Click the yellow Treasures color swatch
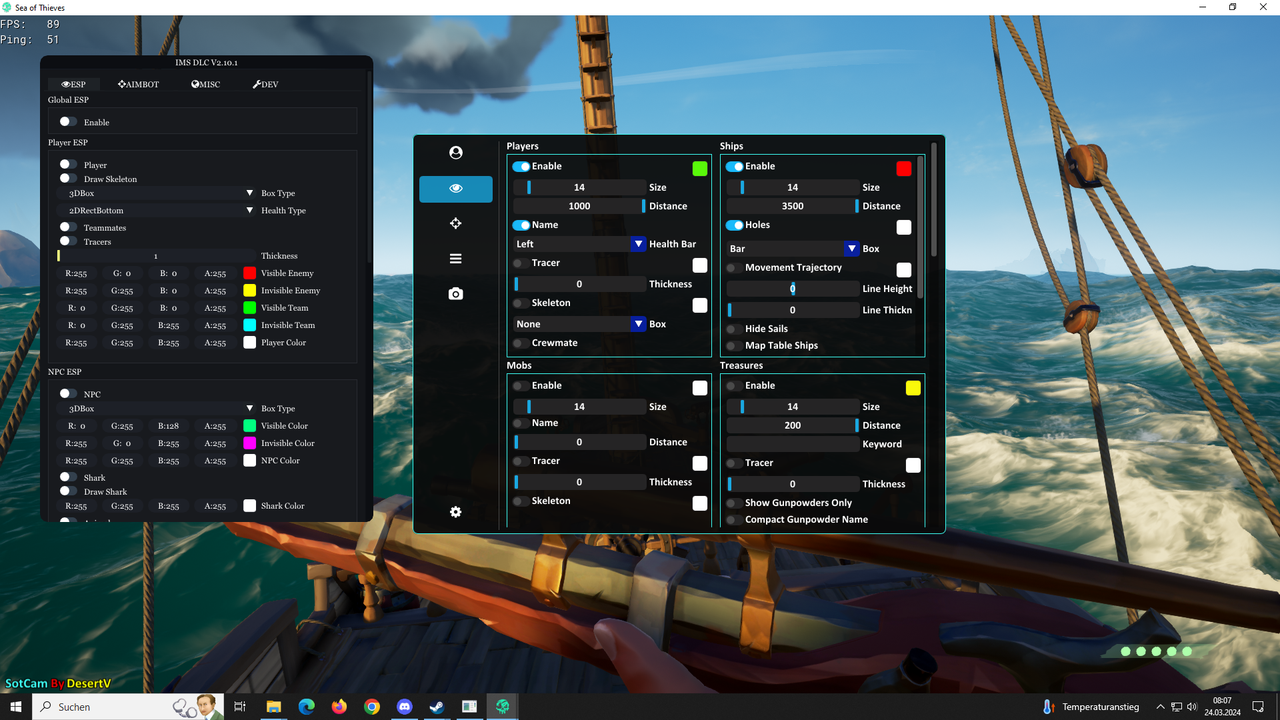1280x720 pixels. tap(913, 388)
